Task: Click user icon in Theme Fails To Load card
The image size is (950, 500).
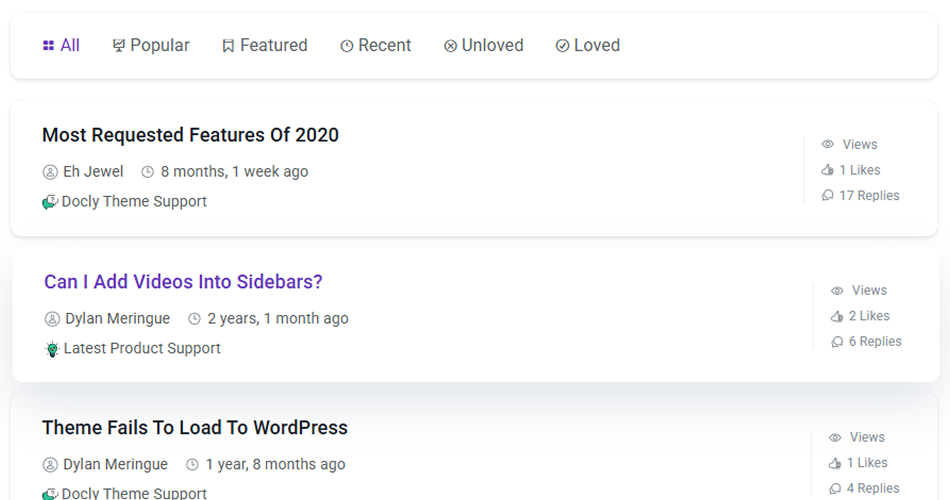Action: (x=50, y=465)
